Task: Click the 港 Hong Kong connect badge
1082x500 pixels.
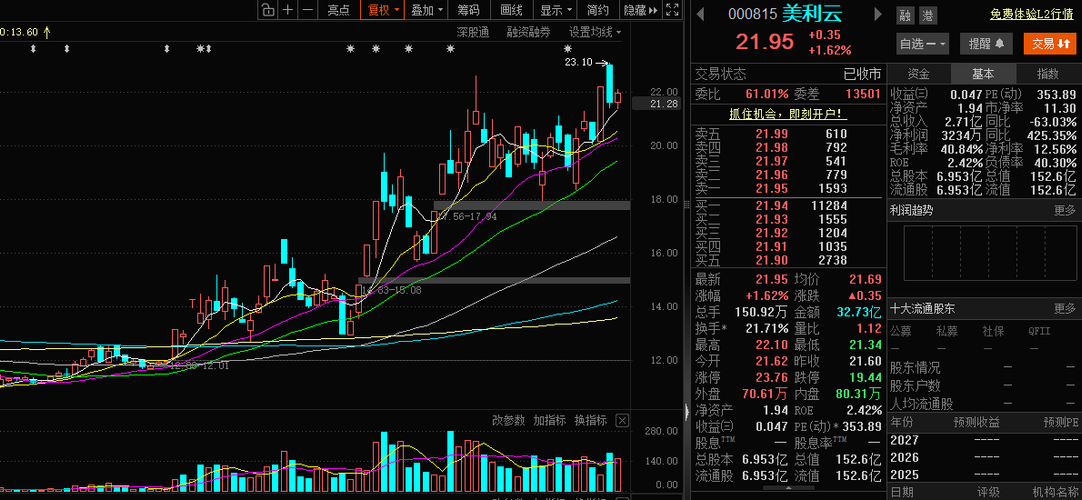Action: pyautogui.click(x=928, y=14)
